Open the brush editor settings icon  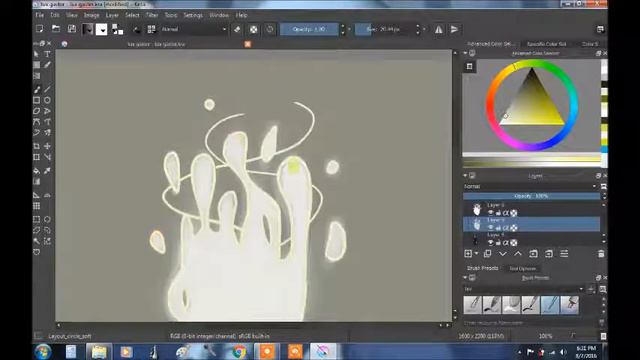[137, 29]
